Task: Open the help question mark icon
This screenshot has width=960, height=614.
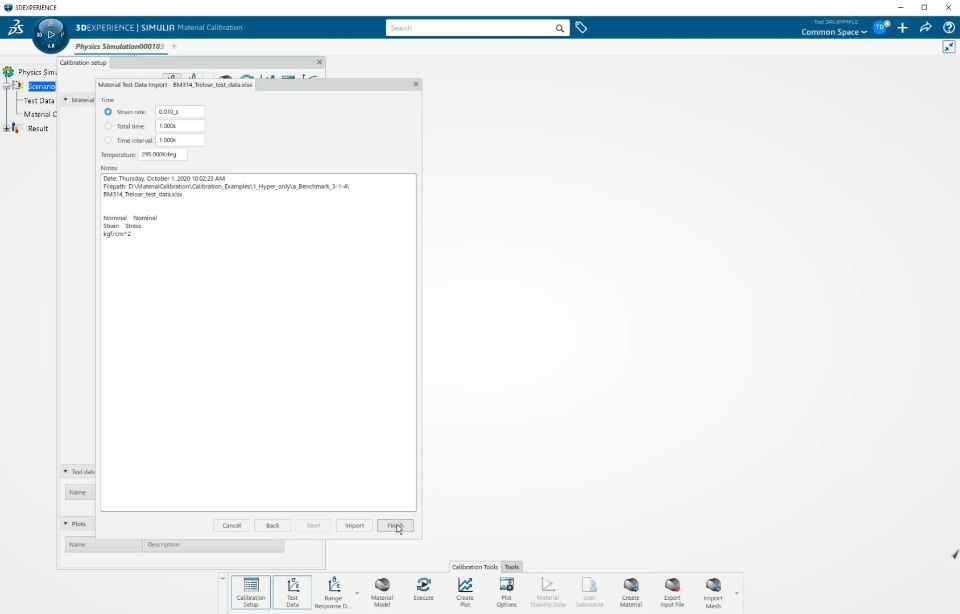Action: click(948, 28)
